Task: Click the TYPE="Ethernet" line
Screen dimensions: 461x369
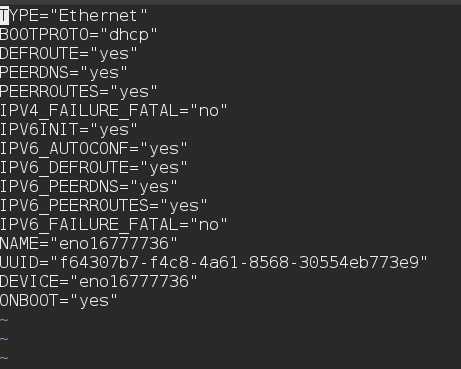Action: [74, 16]
